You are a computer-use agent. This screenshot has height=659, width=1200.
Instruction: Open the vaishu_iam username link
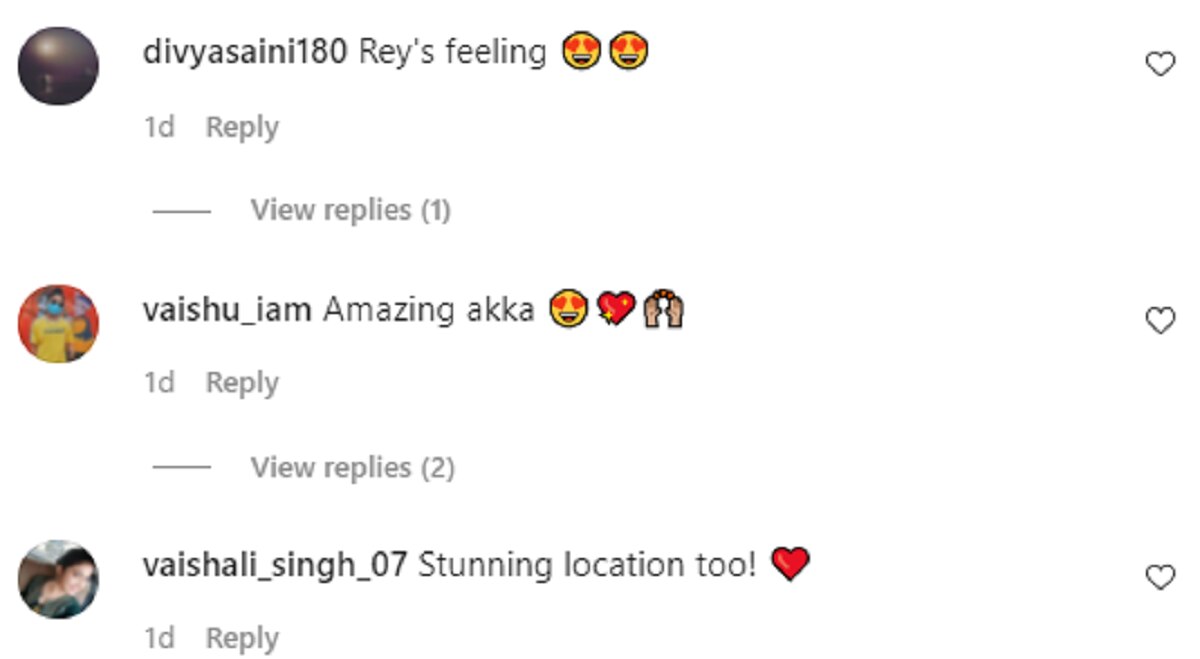228,310
